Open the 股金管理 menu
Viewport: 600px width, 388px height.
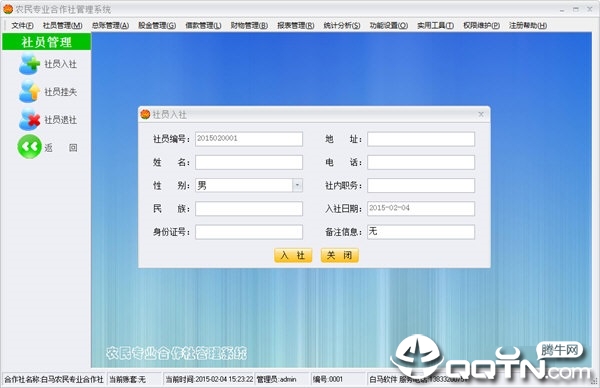click(x=157, y=25)
